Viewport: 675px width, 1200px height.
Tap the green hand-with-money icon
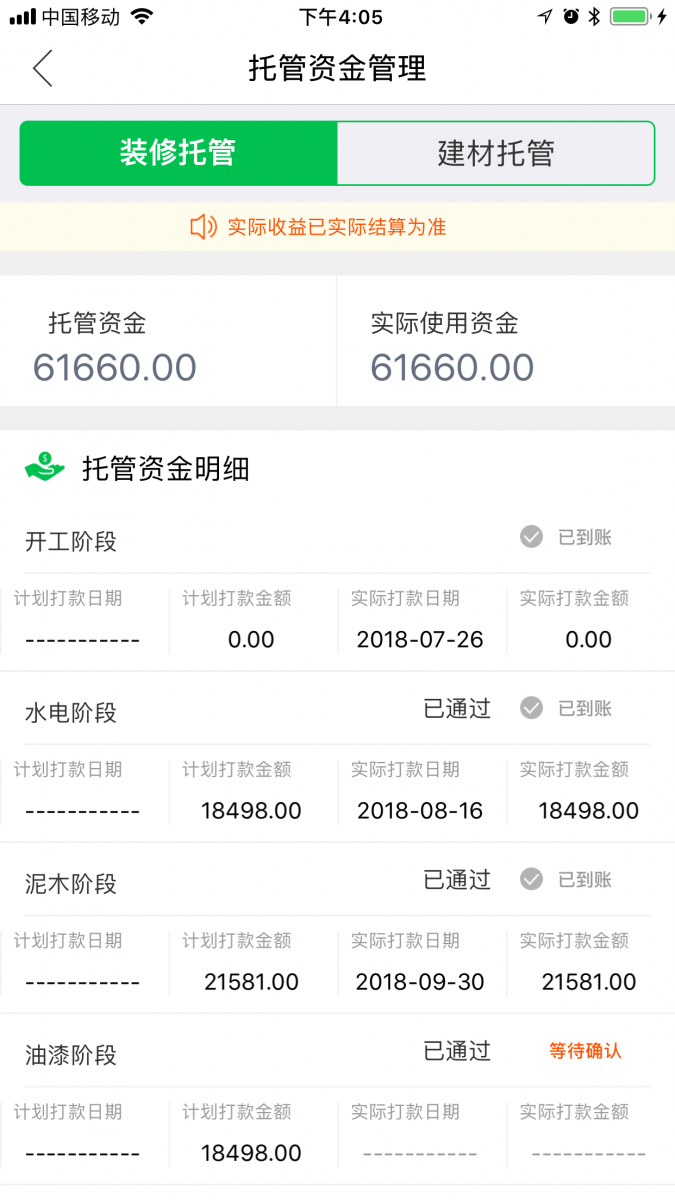(45, 467)
